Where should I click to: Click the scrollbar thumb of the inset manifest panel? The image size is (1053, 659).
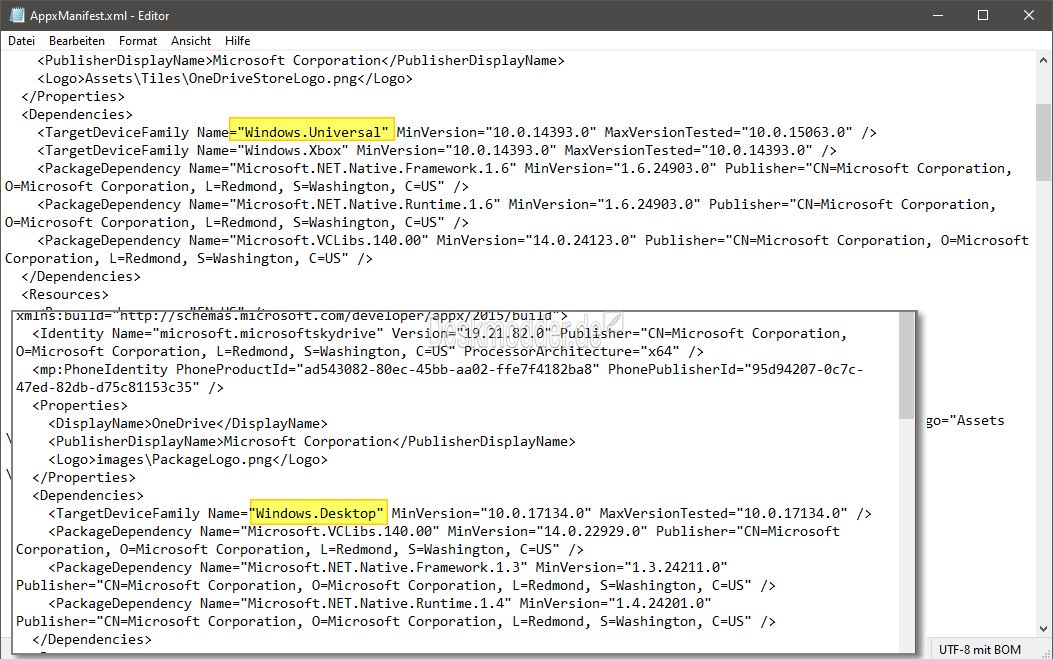(906, 366)
